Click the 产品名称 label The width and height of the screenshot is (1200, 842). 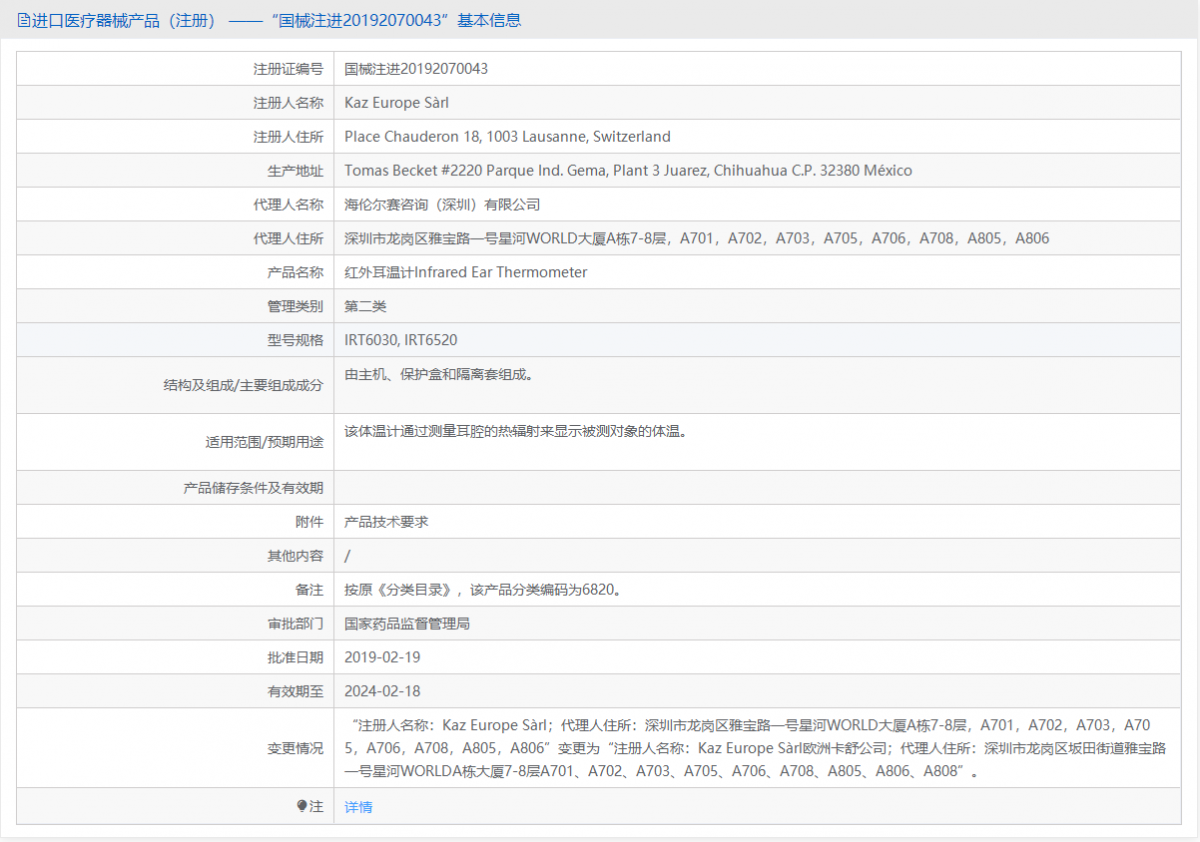[x=295, y=272]
